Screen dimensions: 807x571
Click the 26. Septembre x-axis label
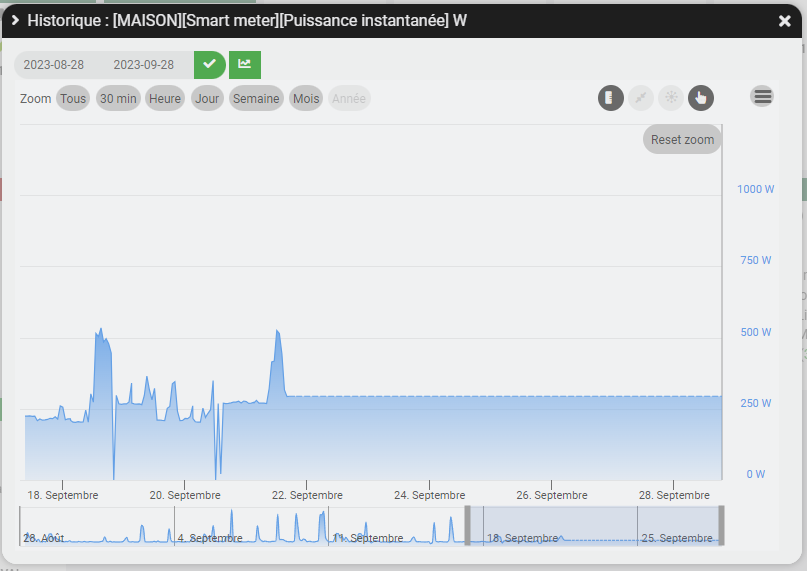[552, 495]
